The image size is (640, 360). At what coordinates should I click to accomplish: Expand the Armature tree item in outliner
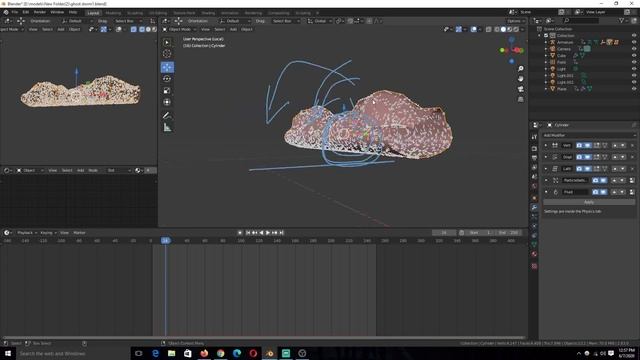pos(546,42)
